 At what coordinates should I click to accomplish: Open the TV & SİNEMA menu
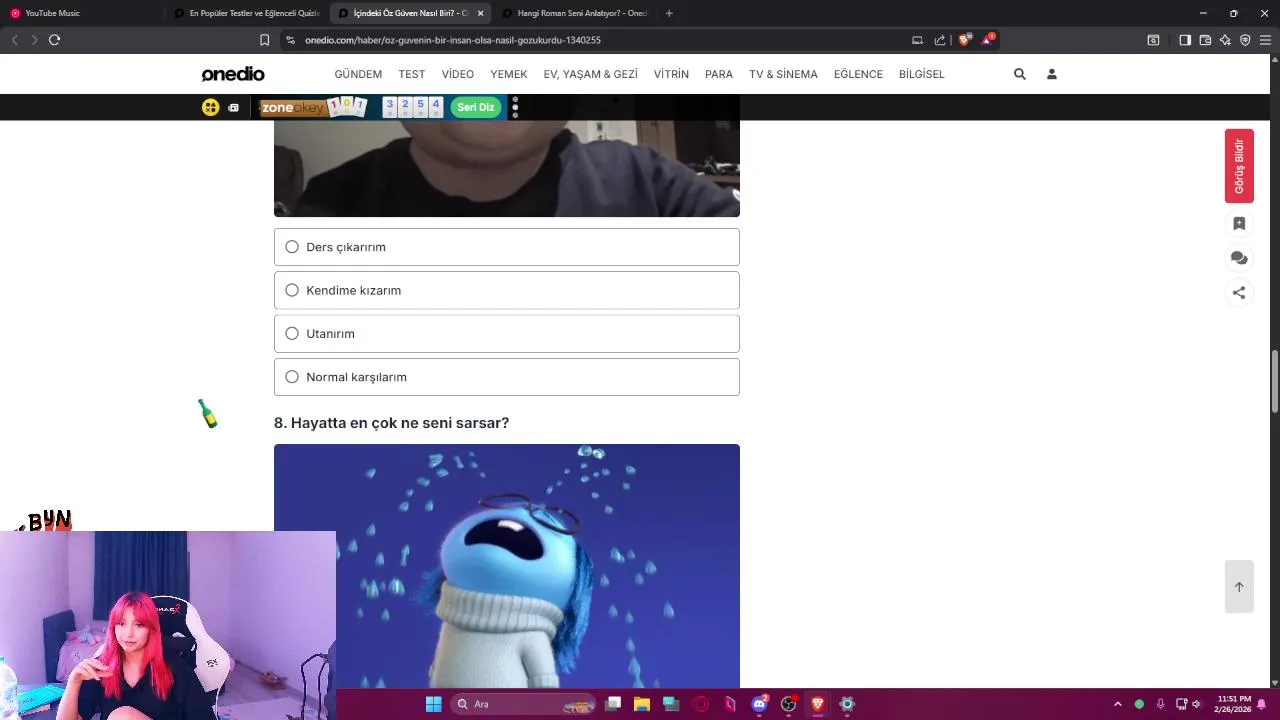click(783, 74)
